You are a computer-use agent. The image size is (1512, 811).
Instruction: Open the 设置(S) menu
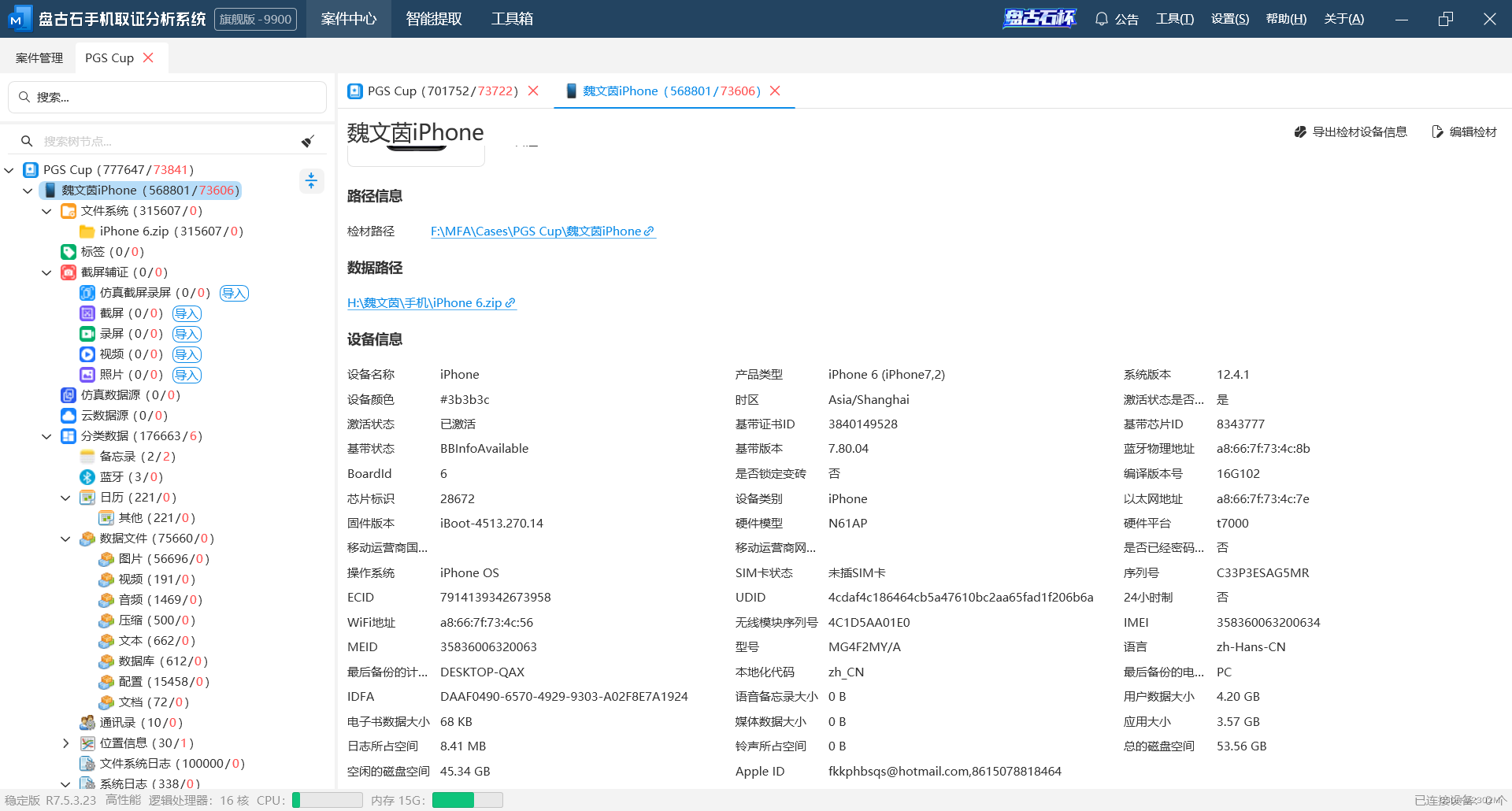tap(1230, 19)
